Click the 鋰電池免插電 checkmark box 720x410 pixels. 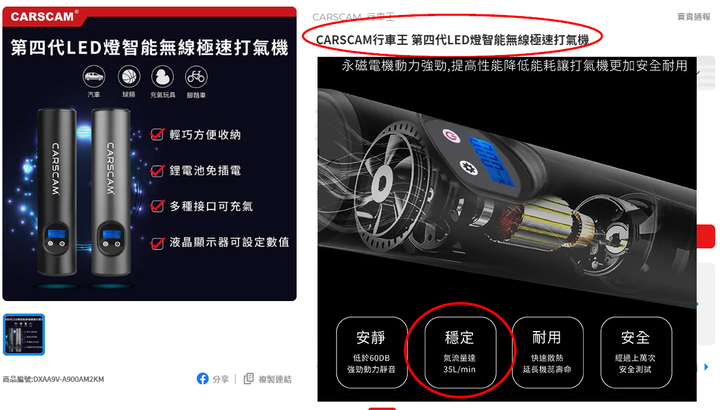[x=157, y=170]
